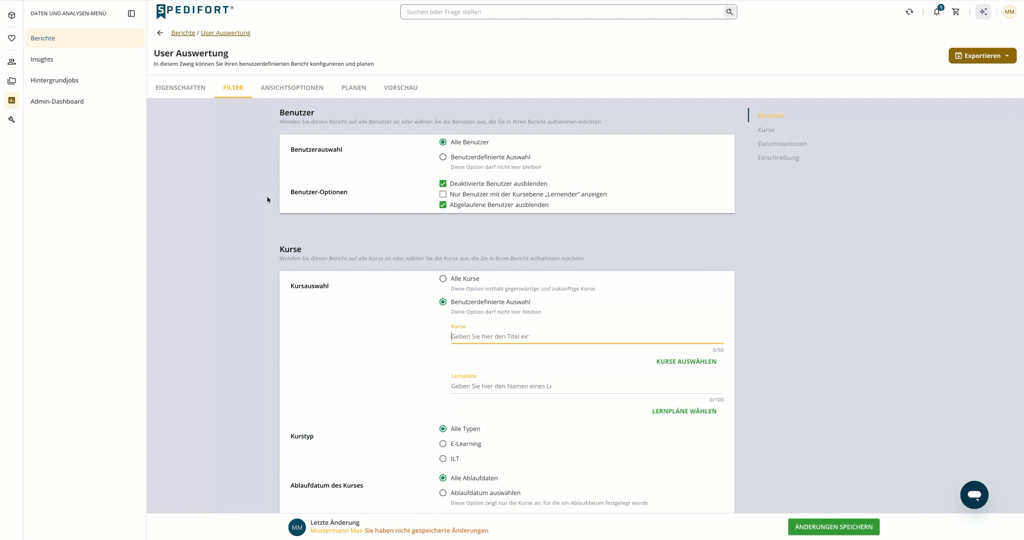Switch to the Planen tab
This screenshot has width=1024, height=540.
[353, 87]
